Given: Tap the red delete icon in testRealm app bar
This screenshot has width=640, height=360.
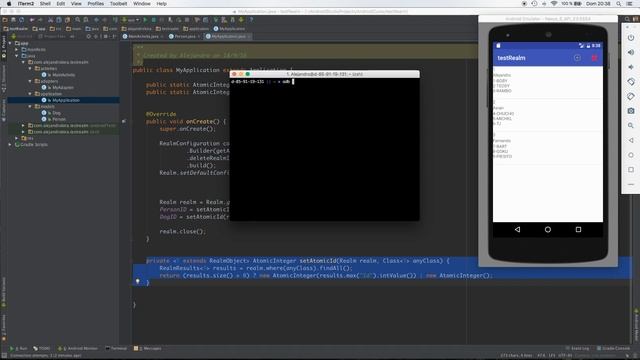Looking at the screenshot, I should click(594, 58).
